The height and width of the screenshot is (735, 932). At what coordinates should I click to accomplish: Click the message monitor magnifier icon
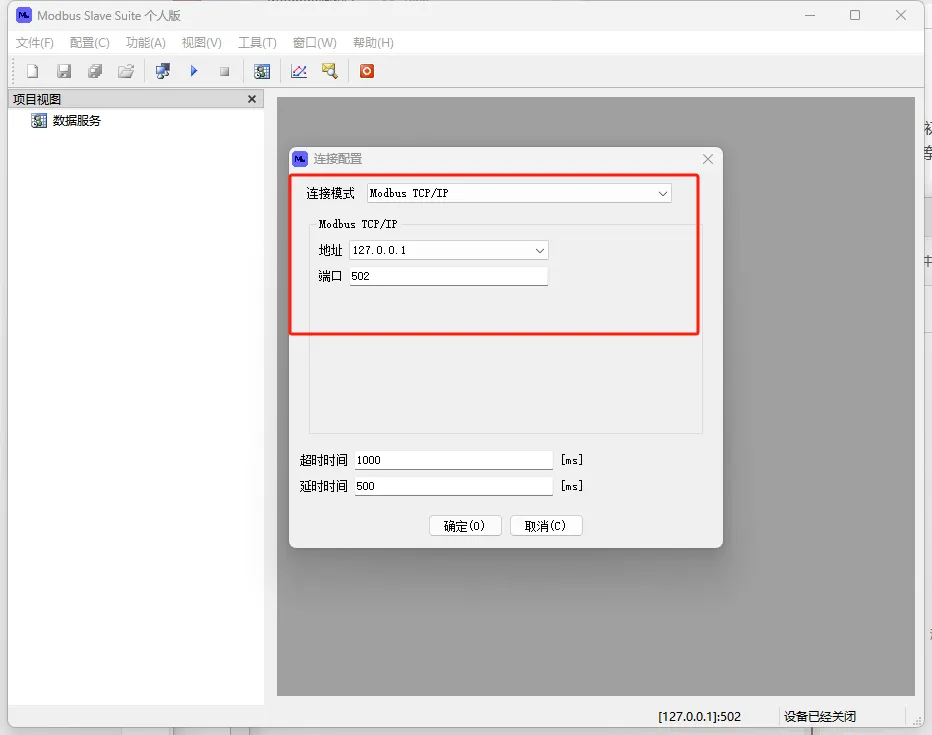coord(330,71)
